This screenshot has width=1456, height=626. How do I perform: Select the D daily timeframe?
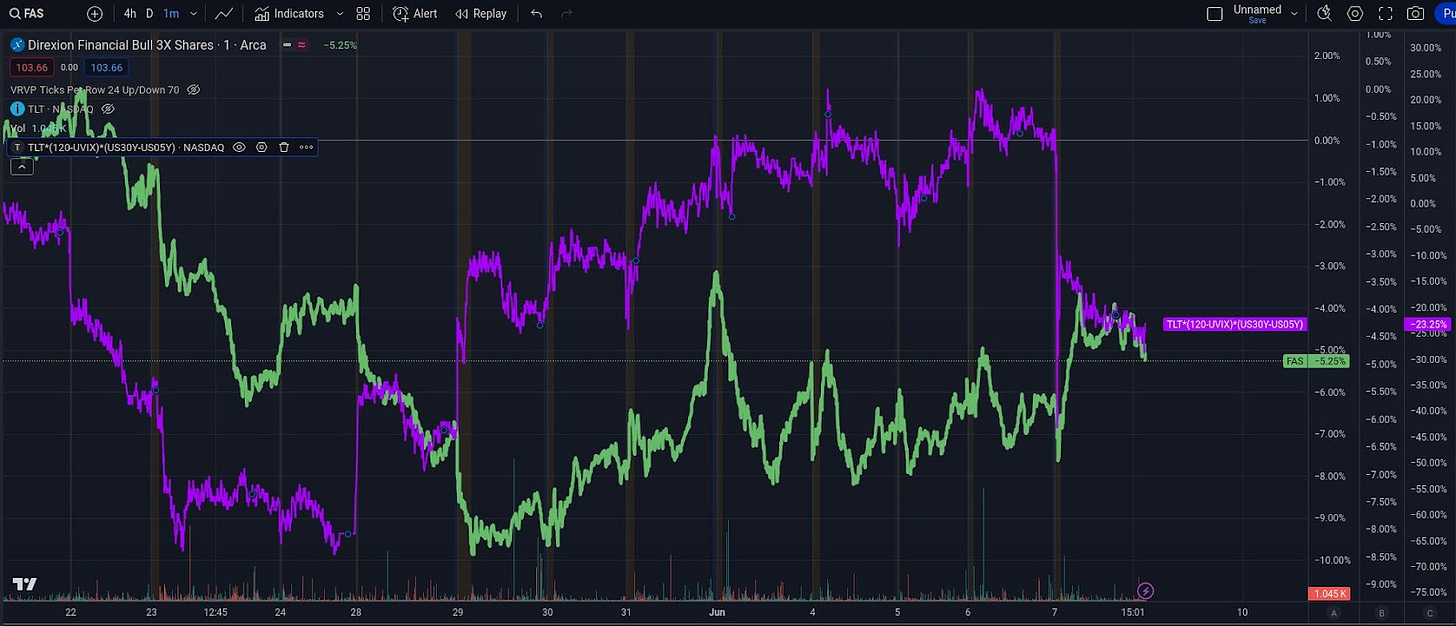click(x=149, y=14)
